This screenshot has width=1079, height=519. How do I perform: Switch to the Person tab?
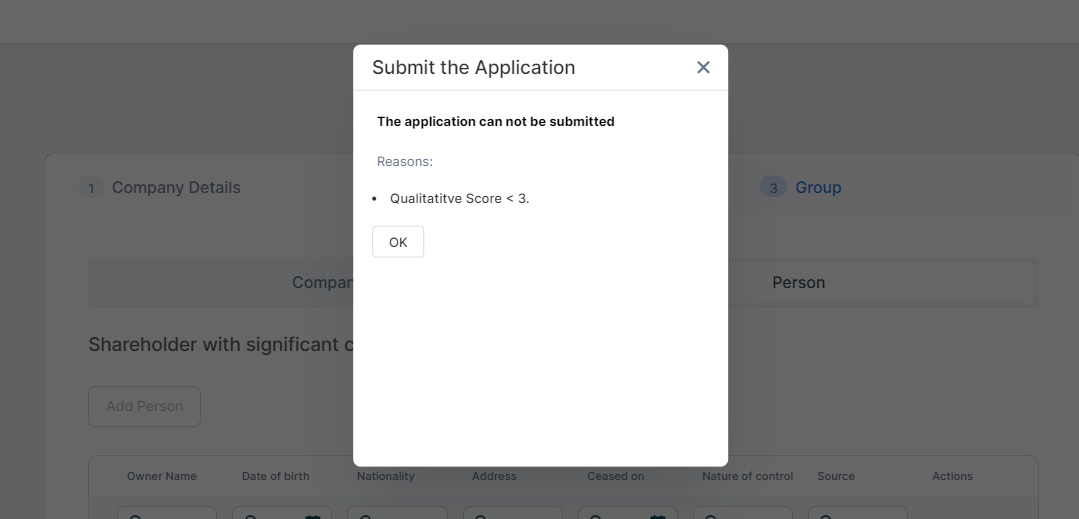pyautogui.click(x=798, y=282)
